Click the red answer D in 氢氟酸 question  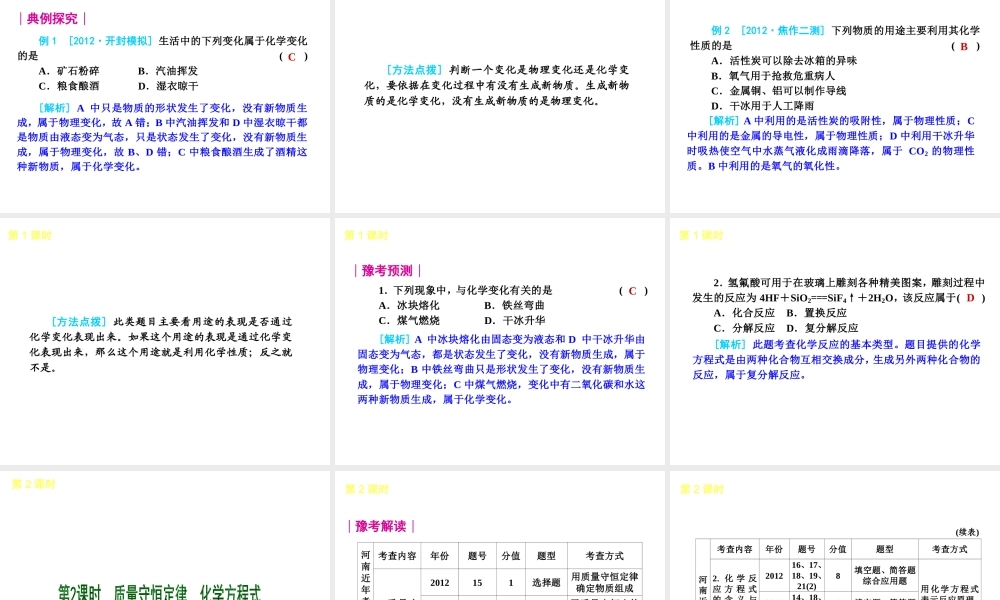click(971, 298)
